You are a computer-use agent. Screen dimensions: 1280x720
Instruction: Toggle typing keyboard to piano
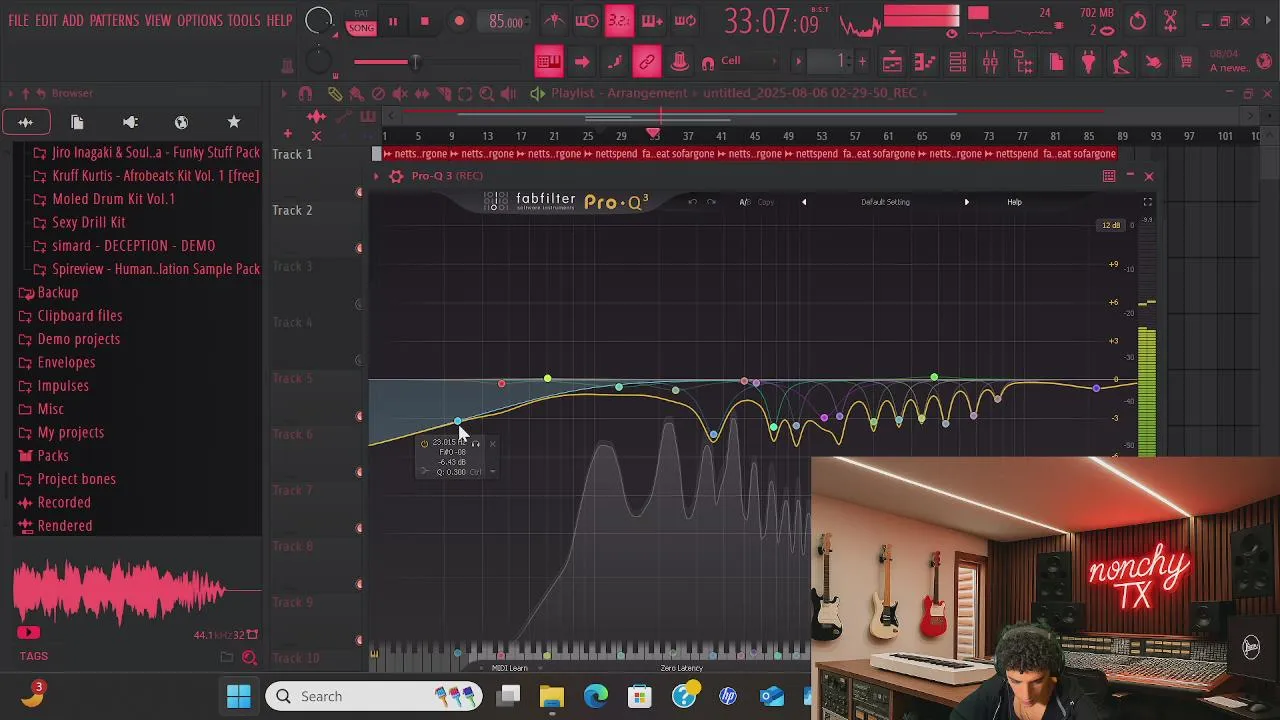(549, 62)
